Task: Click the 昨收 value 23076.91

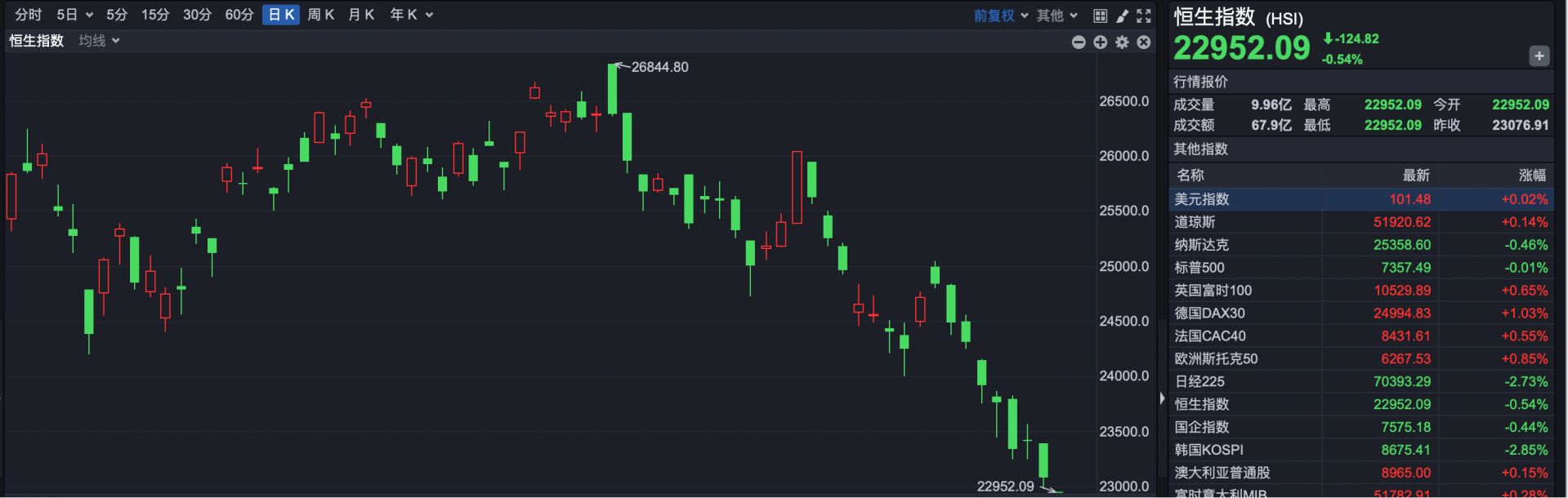Action: coord(1521,125)
